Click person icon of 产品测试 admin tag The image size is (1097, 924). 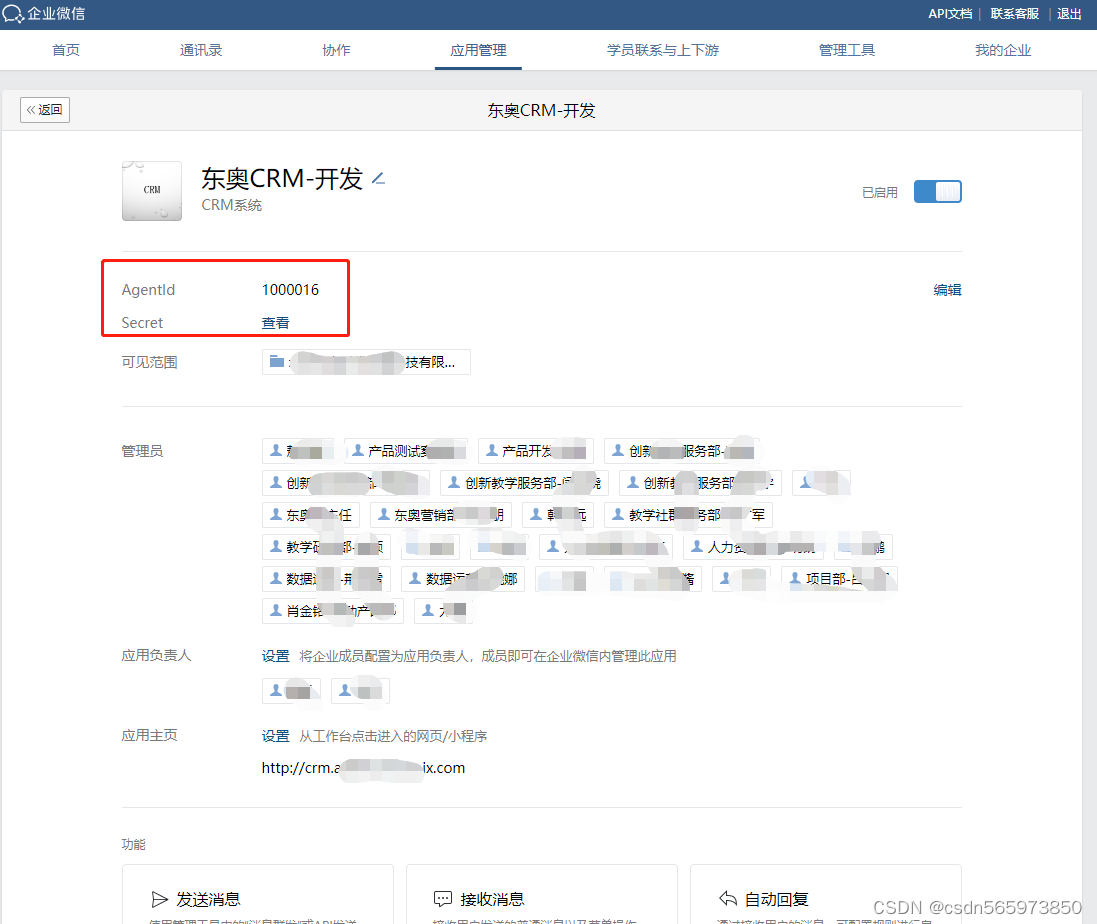click(358, 450)
